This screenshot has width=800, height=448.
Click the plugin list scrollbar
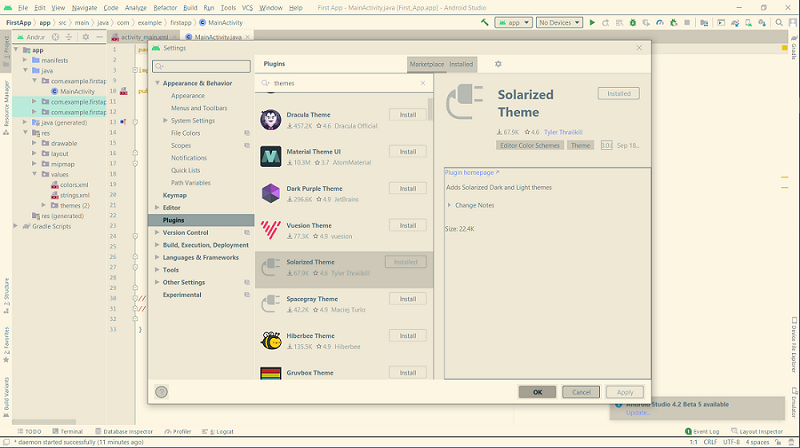coord(430,110)
